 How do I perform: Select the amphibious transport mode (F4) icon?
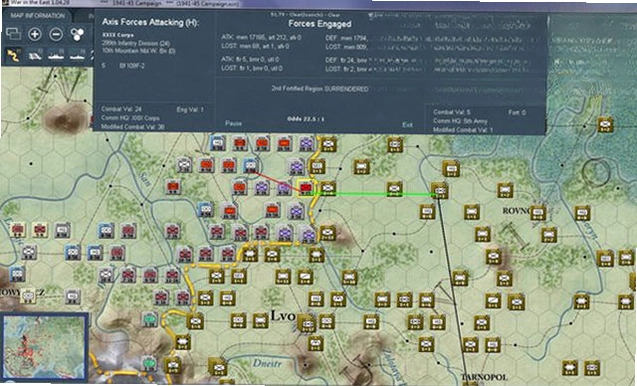point(77,55)
